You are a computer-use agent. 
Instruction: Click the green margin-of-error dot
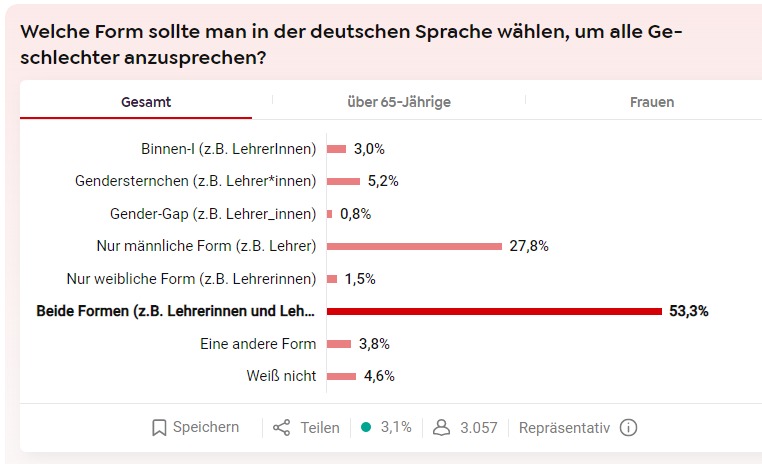click(366, 427)
